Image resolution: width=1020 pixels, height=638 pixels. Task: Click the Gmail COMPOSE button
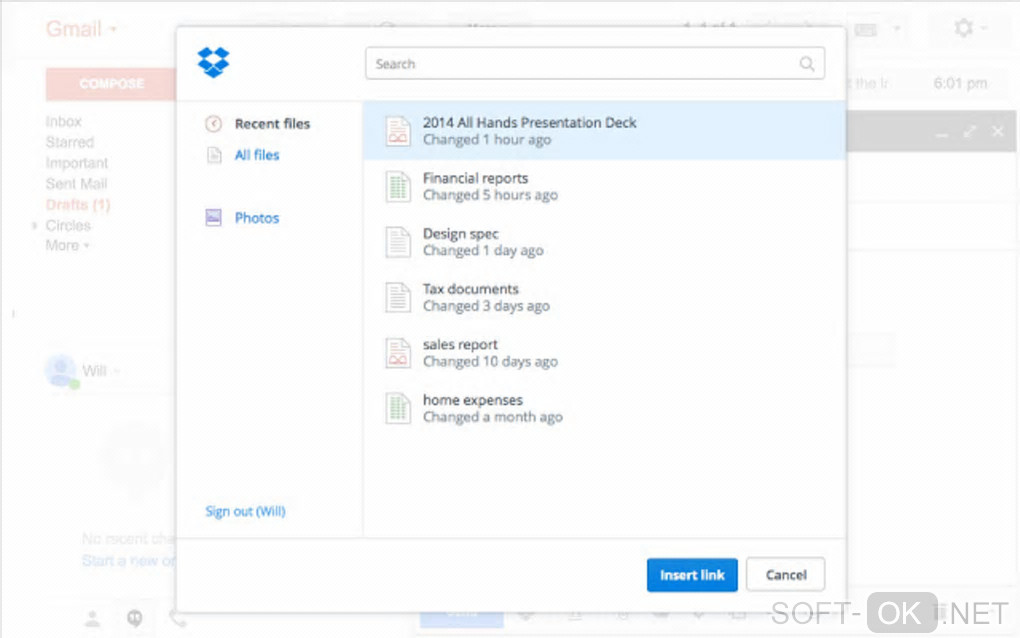[111, 84]
